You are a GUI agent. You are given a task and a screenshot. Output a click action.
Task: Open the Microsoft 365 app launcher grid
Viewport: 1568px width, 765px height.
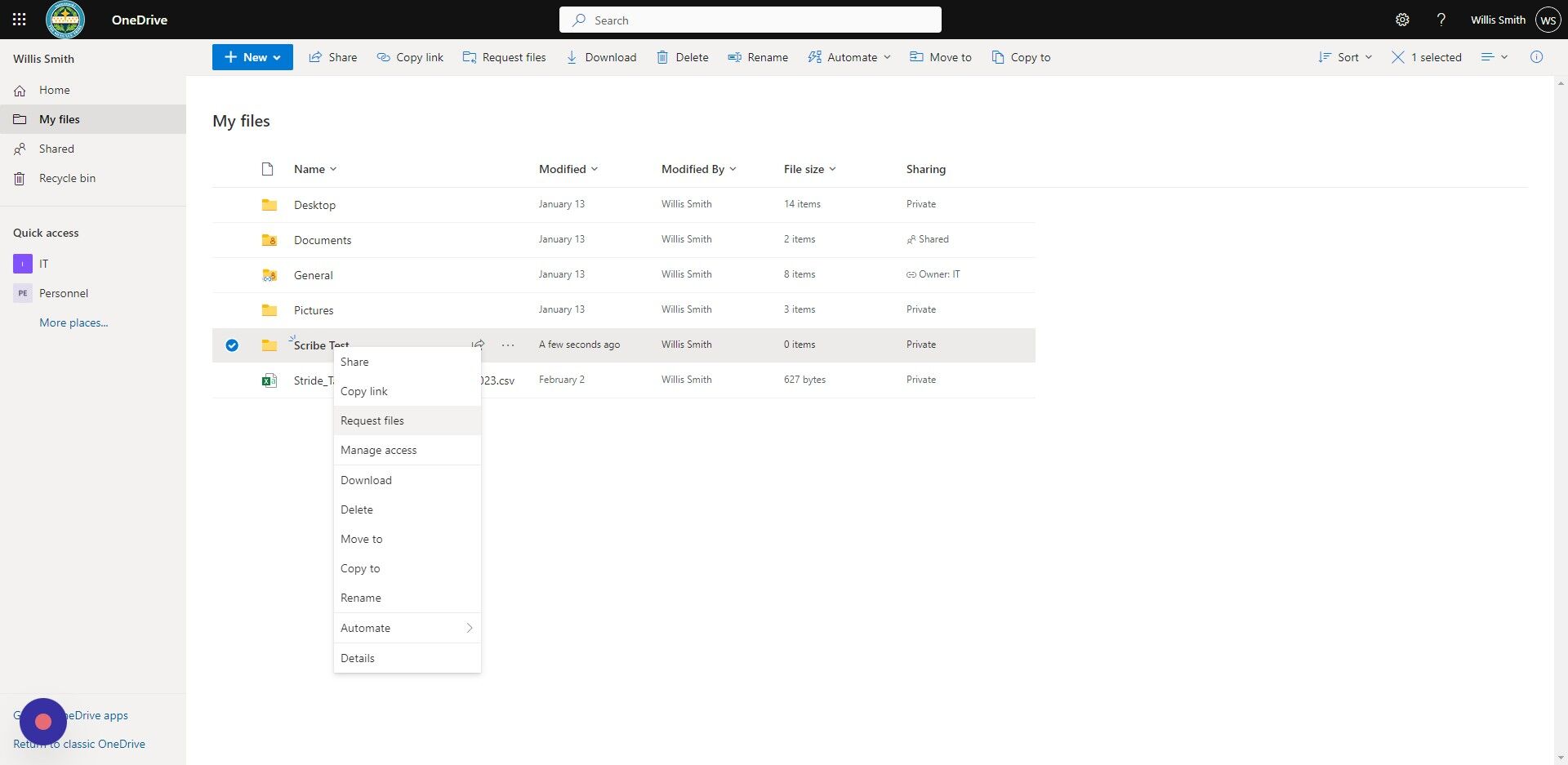pyautogui.click(x=20, y=19)
